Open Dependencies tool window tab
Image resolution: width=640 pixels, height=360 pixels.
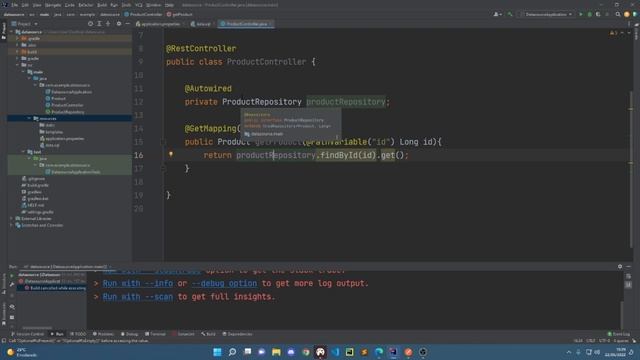tap(237, 334)
